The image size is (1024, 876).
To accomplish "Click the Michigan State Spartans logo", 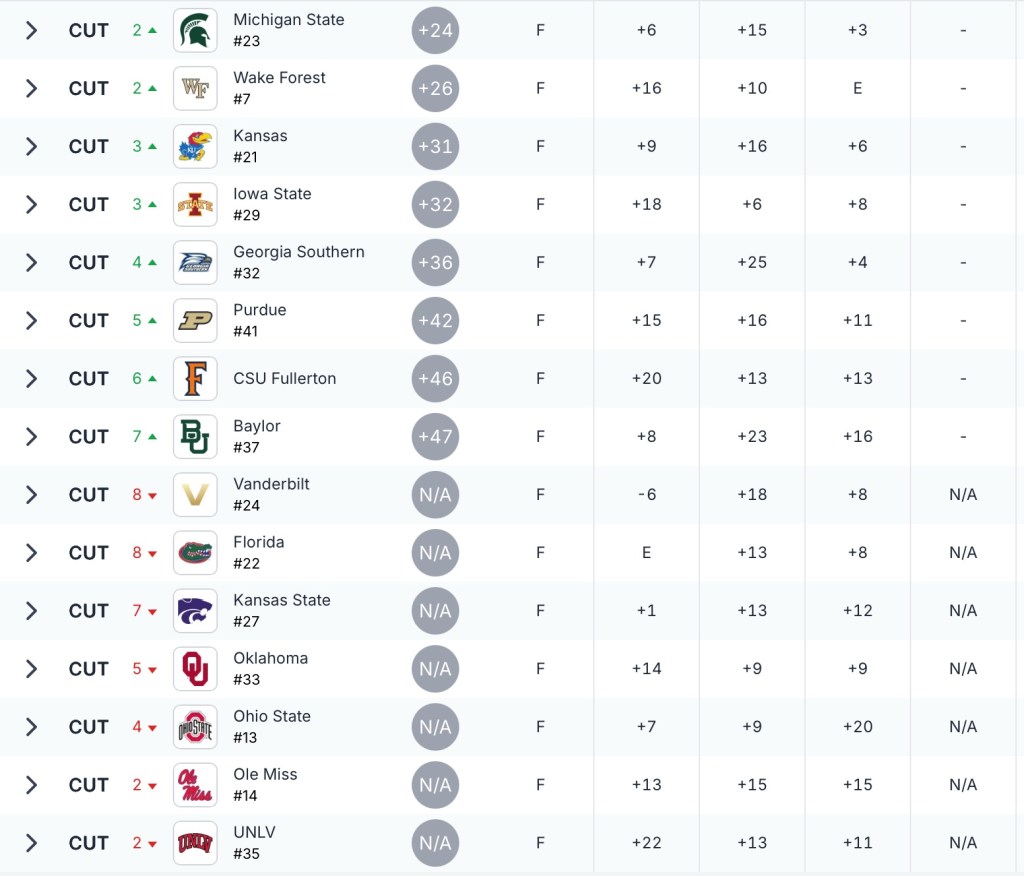I will coord(195,30).
